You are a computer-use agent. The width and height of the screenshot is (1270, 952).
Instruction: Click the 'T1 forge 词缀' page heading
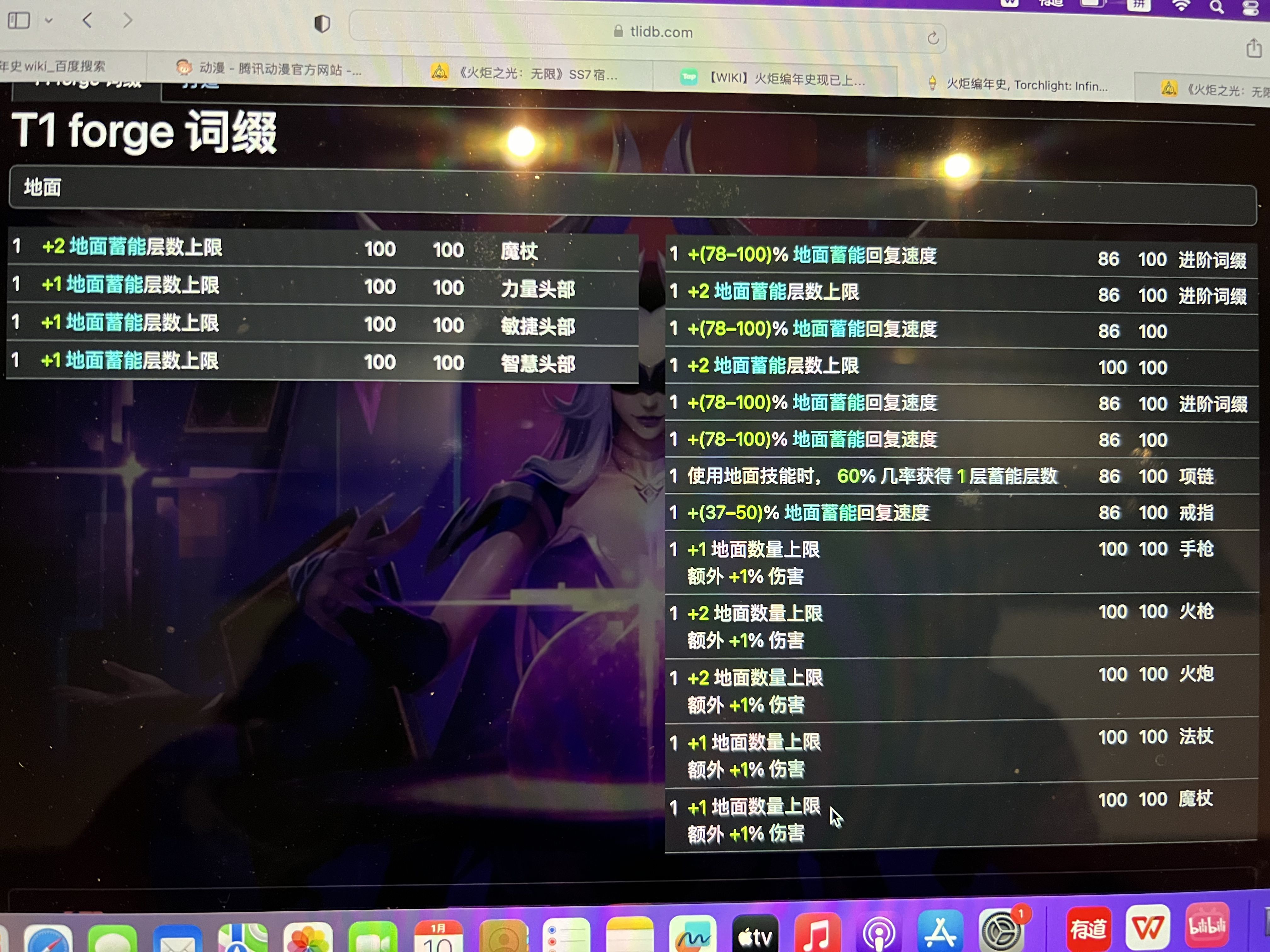[x=144, y=132]
